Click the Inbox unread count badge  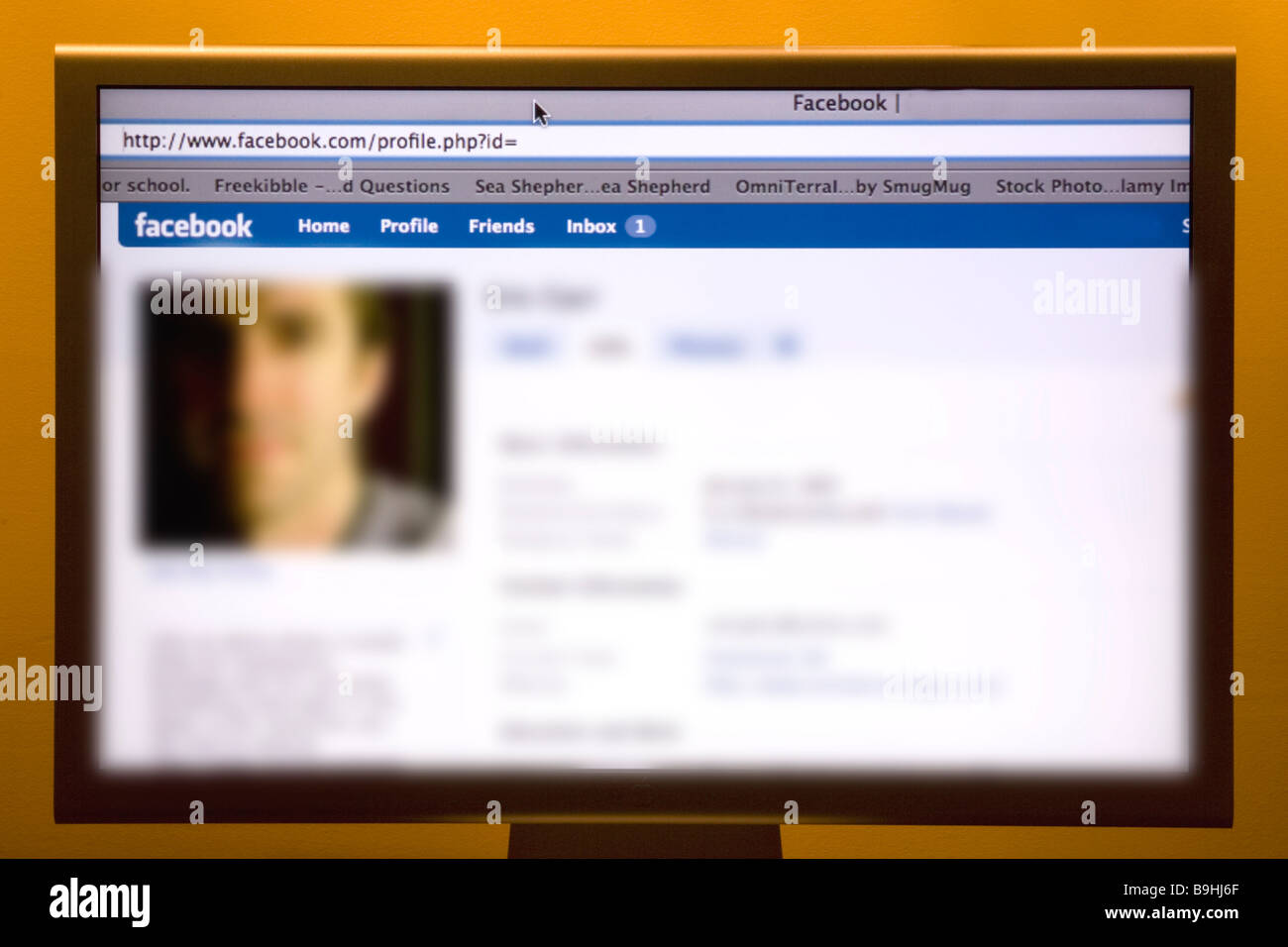640,226
